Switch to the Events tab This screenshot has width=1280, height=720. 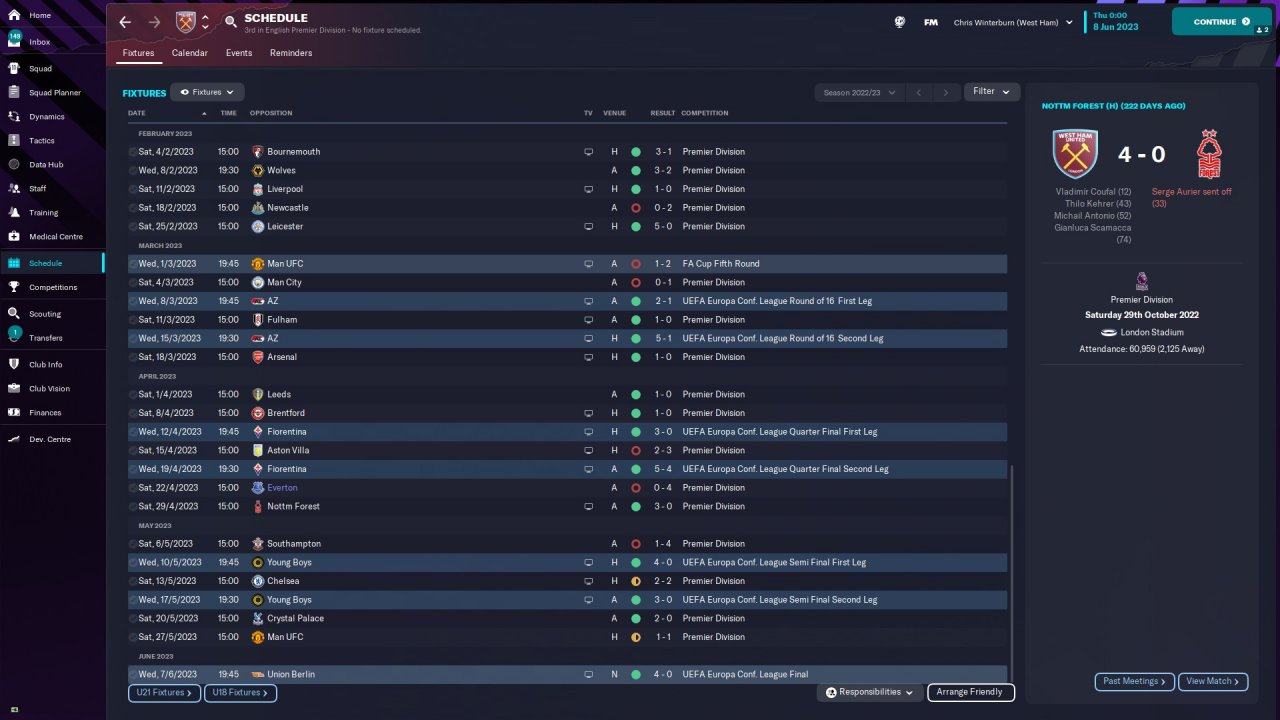(239, 53)
